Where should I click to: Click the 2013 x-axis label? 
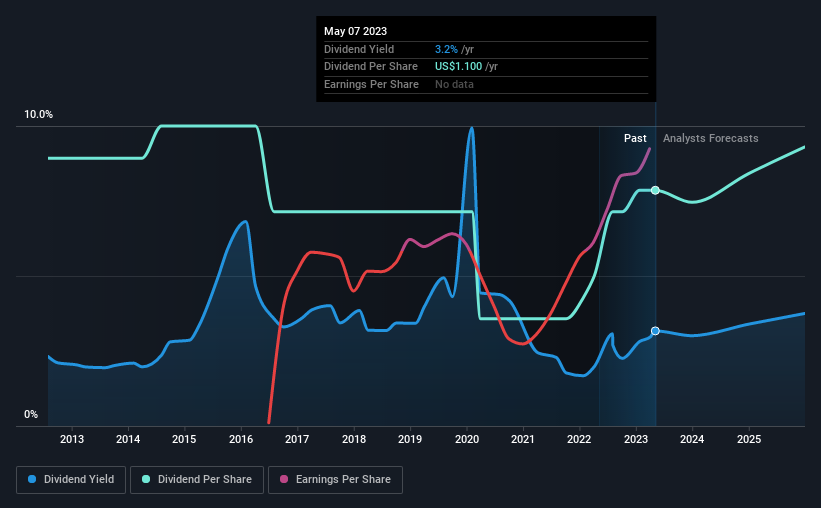tap(72, 439)
